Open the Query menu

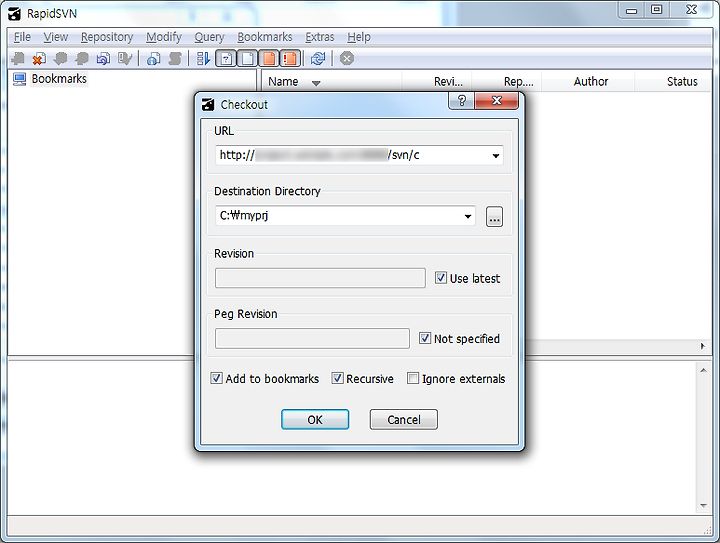click(209, 37)
